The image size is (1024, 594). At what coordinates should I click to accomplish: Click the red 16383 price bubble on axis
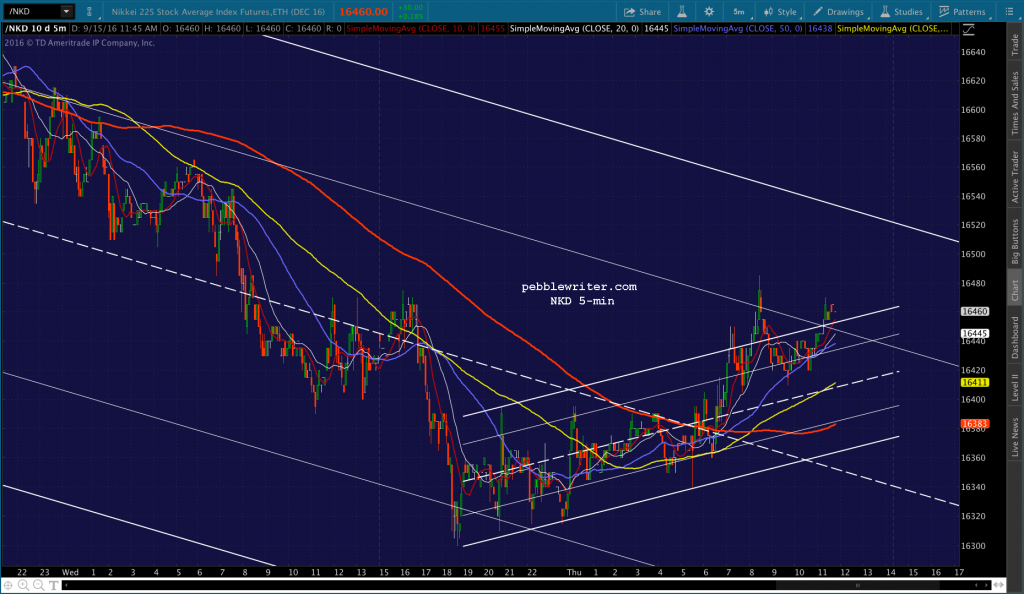(x=974, y=424)
